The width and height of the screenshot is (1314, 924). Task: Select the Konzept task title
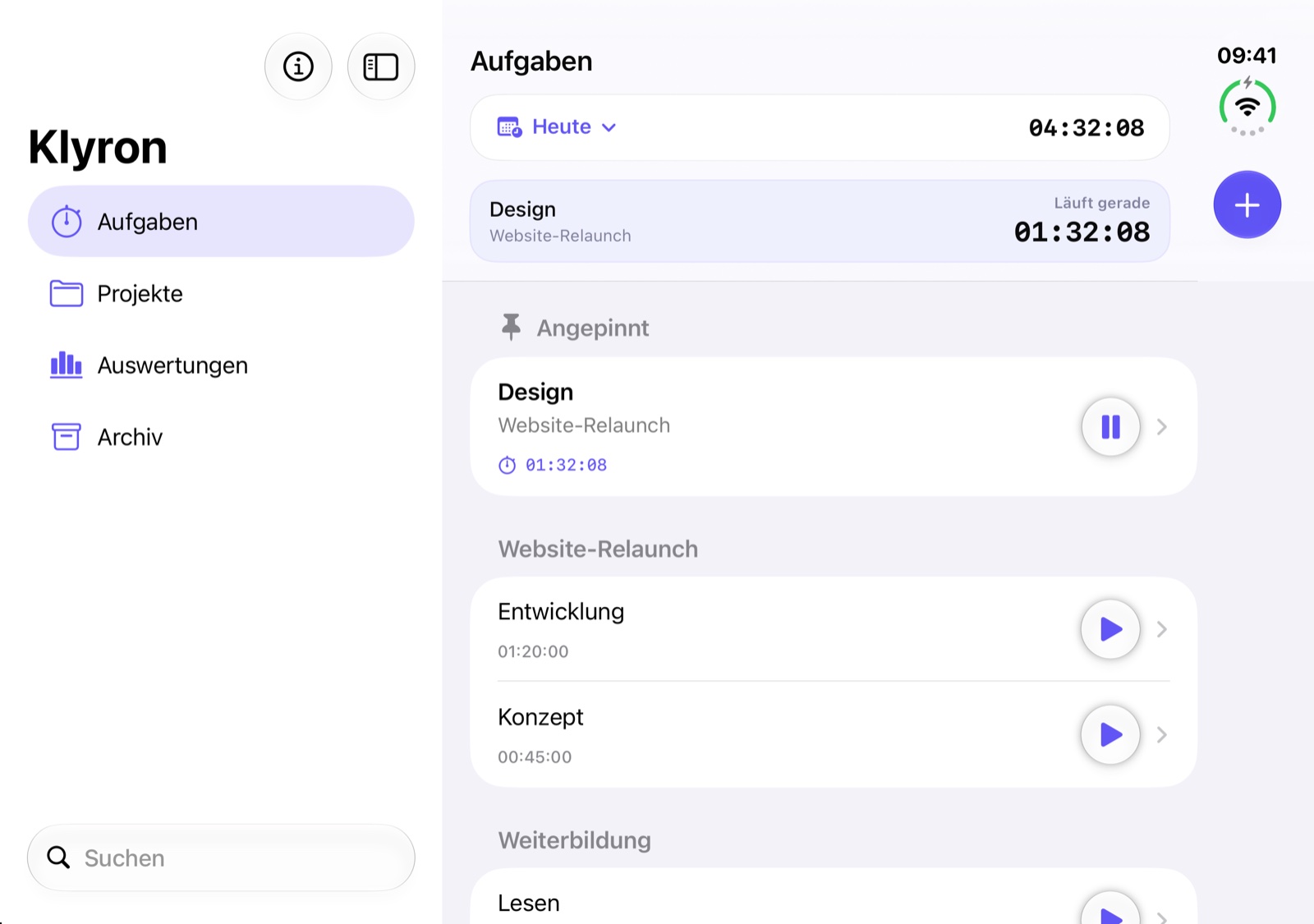pos(540,717)
